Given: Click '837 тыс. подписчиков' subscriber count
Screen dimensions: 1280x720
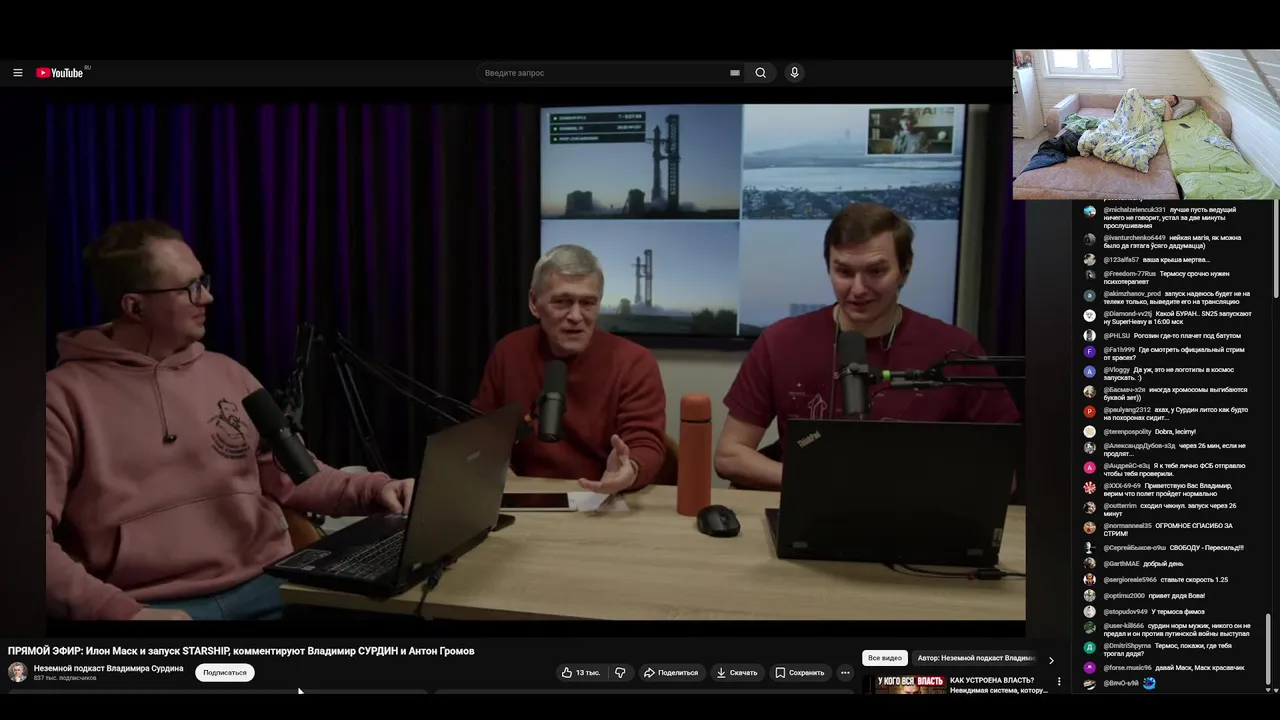Looking at the screenshot, I should tap(65, 679).
